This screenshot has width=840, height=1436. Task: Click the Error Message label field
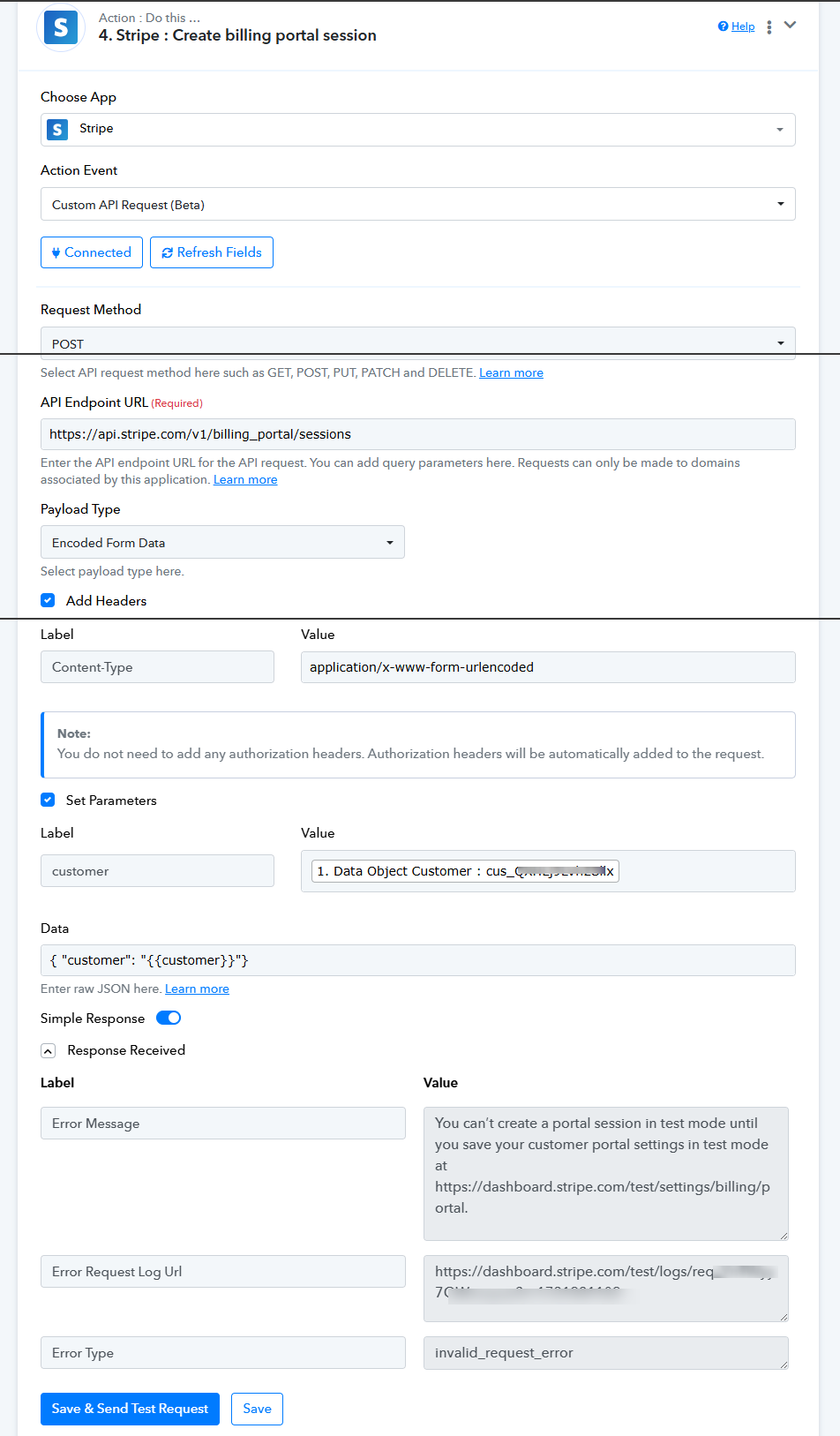223,1124
